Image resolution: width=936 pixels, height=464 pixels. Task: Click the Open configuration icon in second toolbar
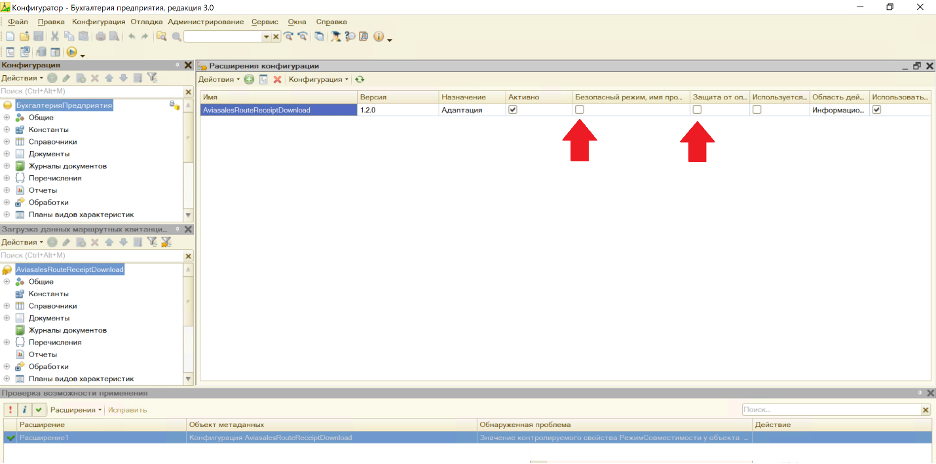(x=10, y=52)
